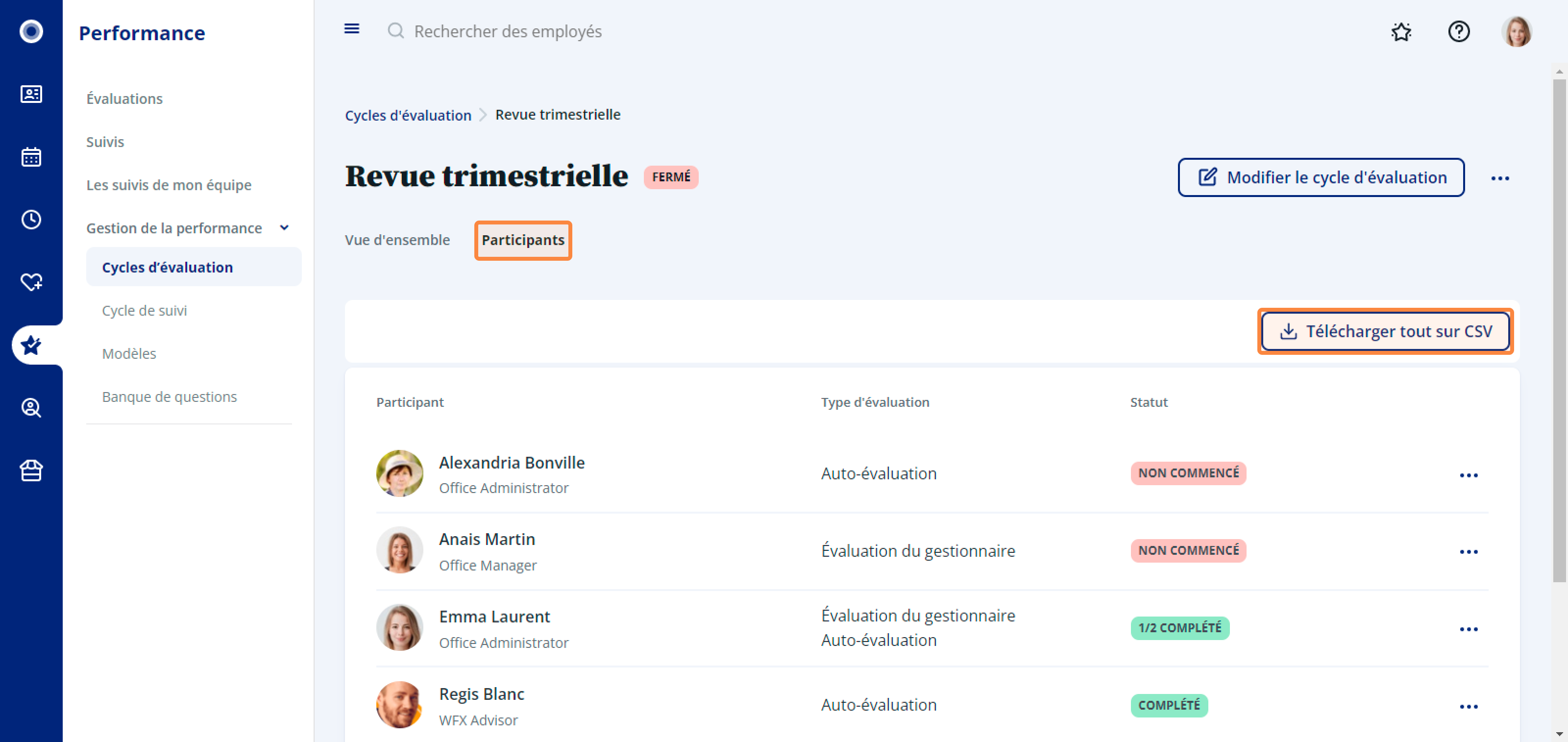
Task: Open the heart benefits sidebar icon
Action: tap(31, 282)
